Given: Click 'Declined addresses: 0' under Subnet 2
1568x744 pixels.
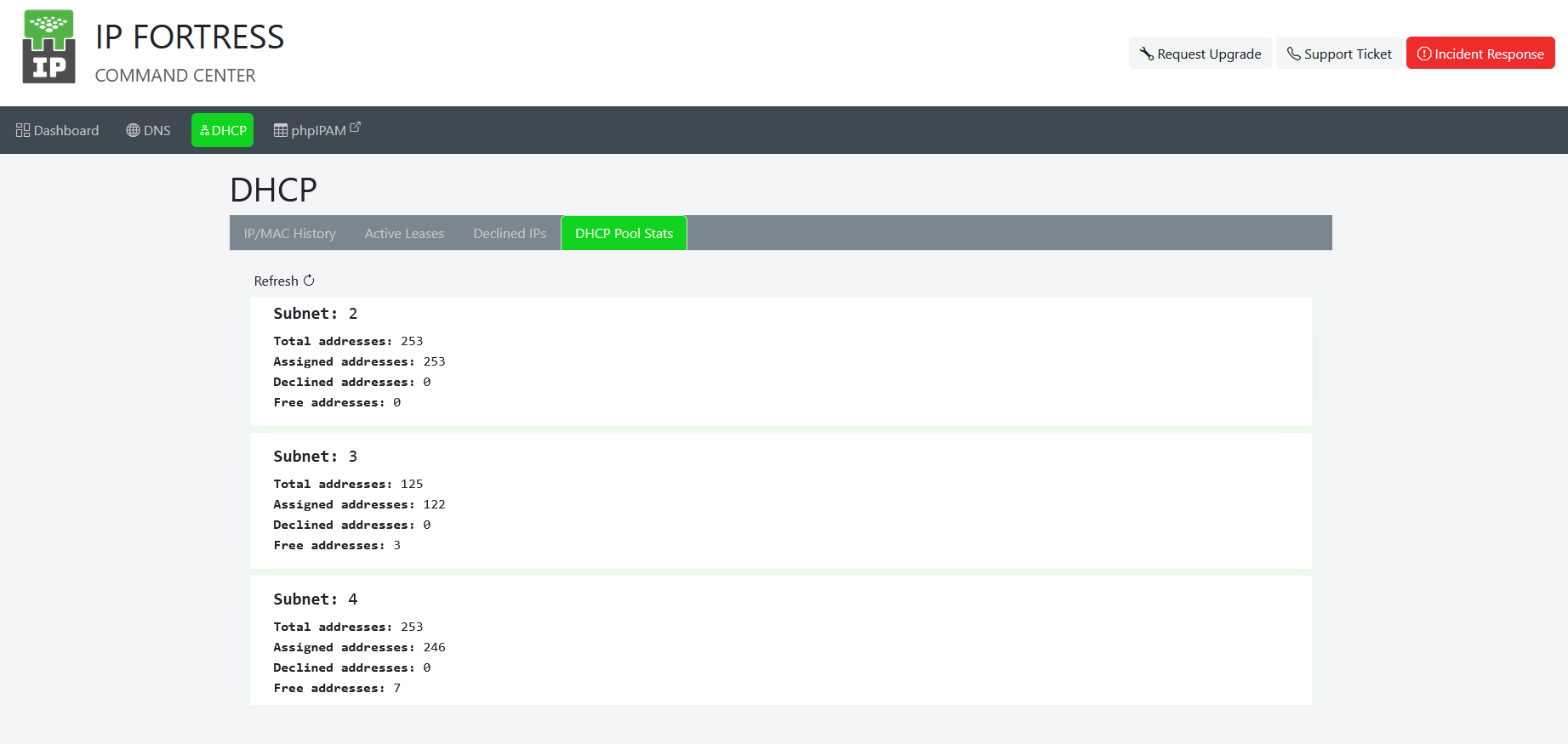Looking at the screenshot, I should click(x=352, y=382).
